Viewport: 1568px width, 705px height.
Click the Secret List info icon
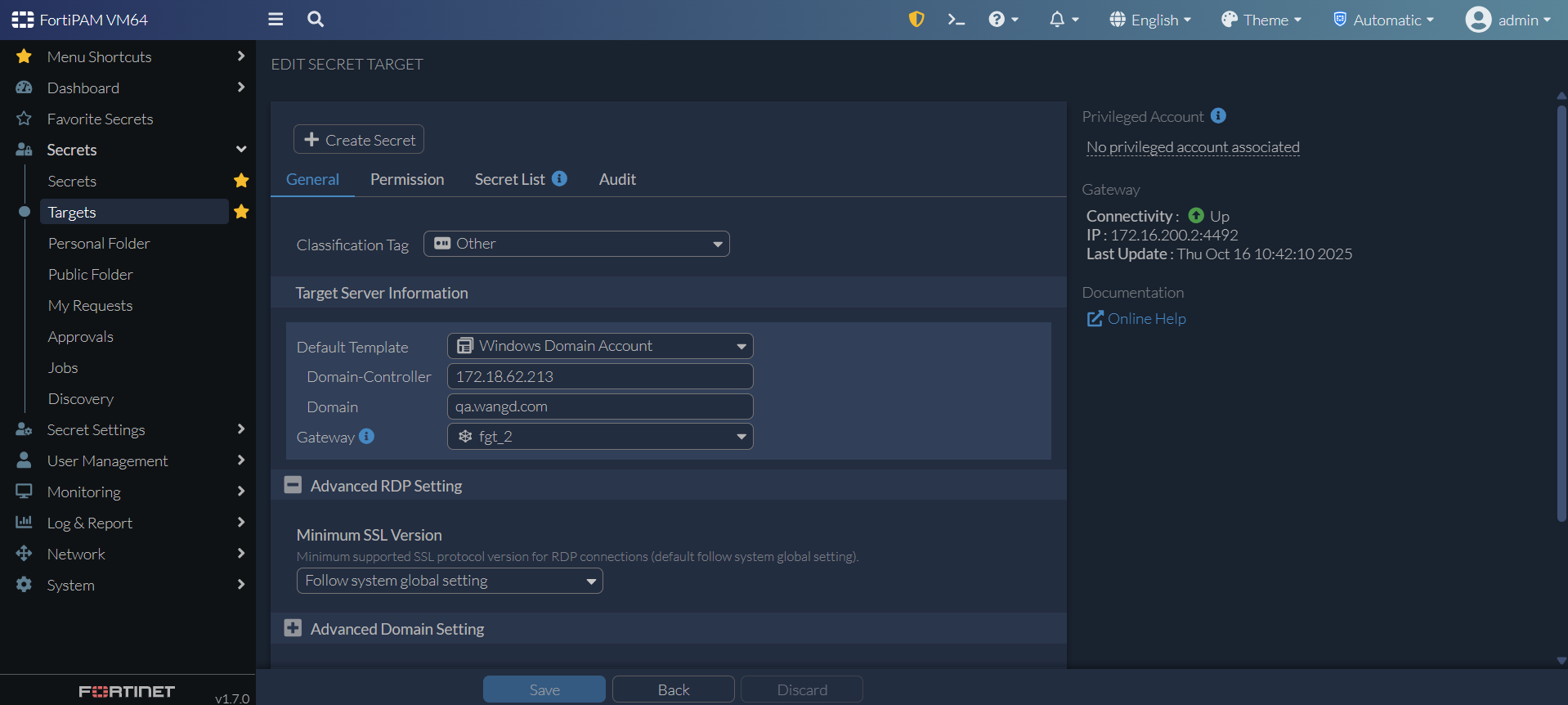(x=559, y=178)
